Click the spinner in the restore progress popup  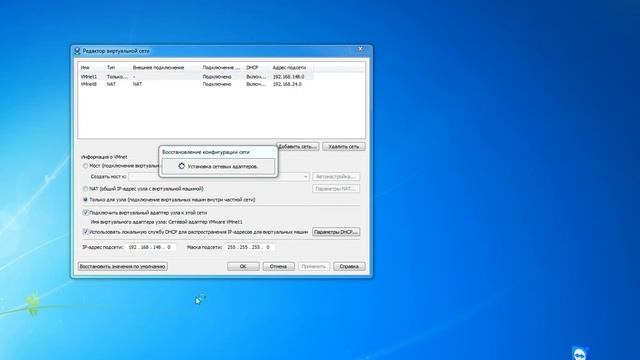point(182,166)
